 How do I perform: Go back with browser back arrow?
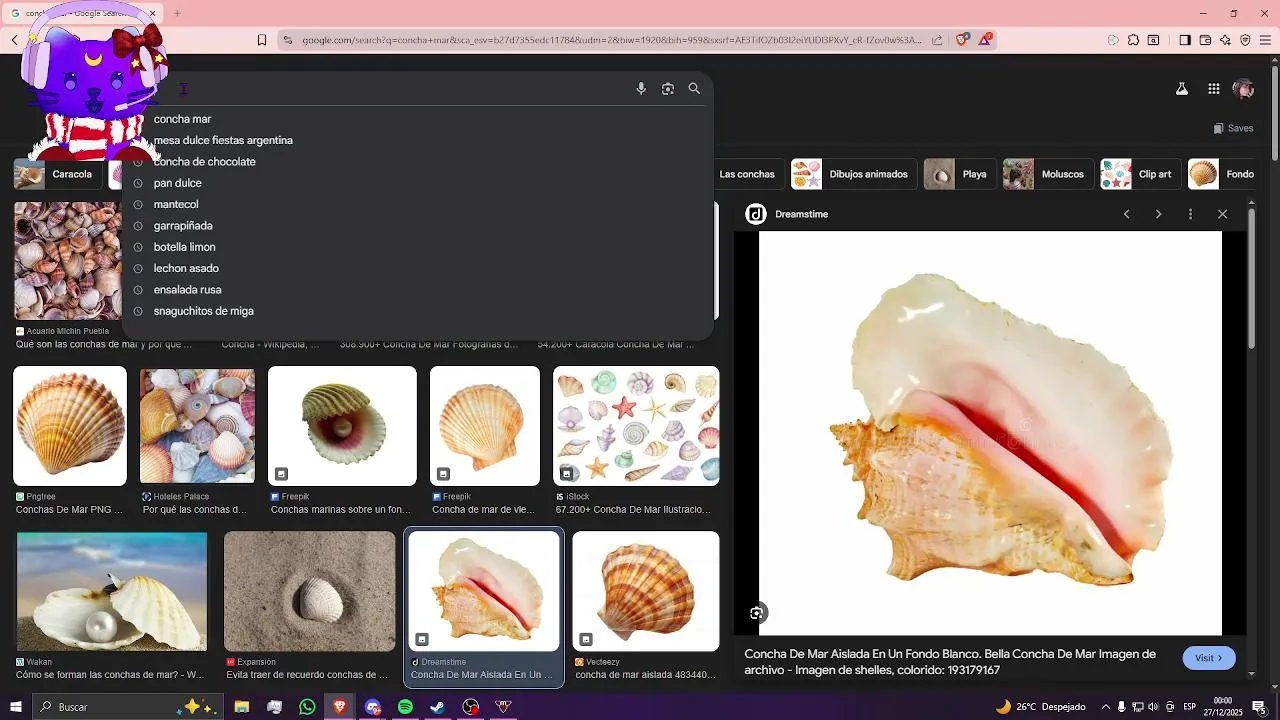point(15,40)
